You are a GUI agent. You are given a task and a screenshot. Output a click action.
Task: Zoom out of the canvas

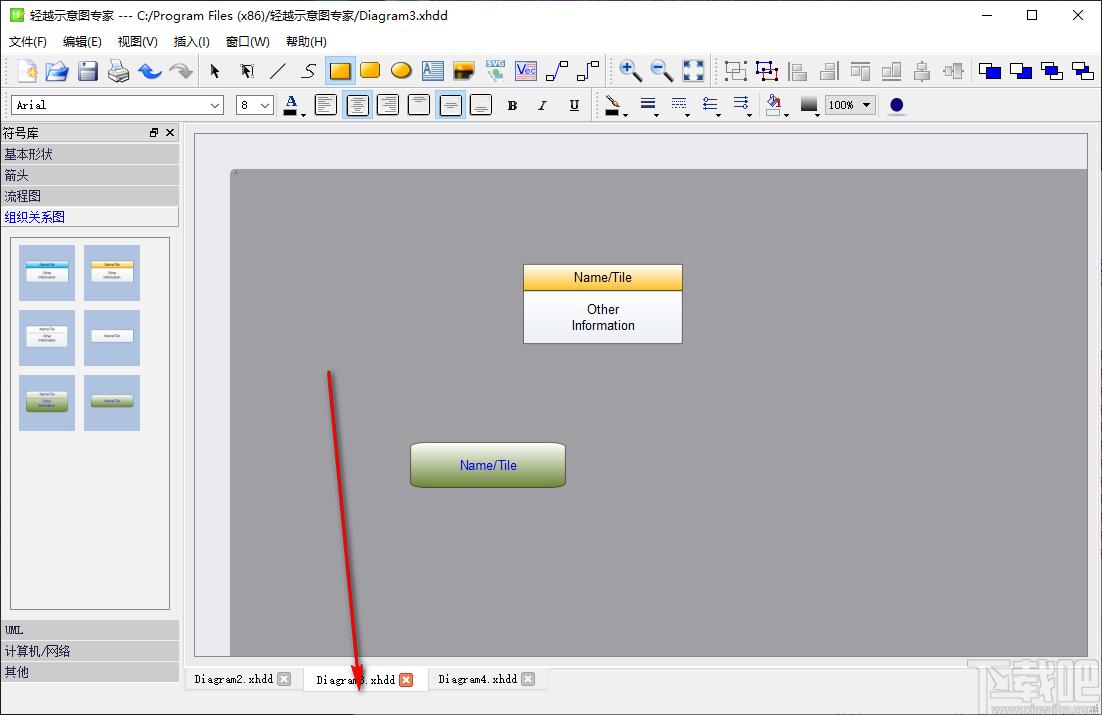point(661,71)
